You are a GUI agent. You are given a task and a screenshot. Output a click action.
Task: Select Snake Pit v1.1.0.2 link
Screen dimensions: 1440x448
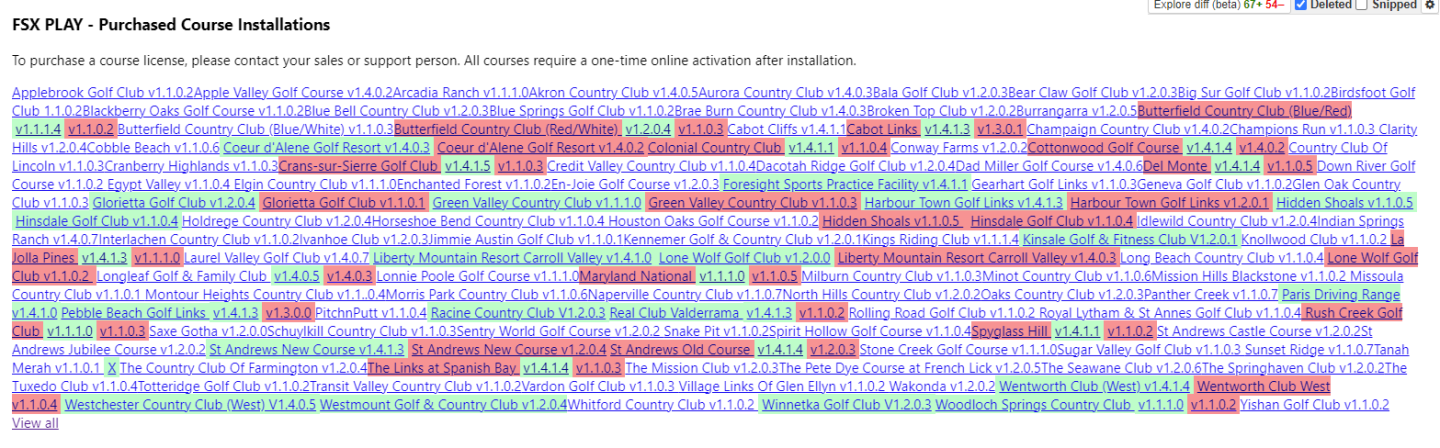coord(716,332)
